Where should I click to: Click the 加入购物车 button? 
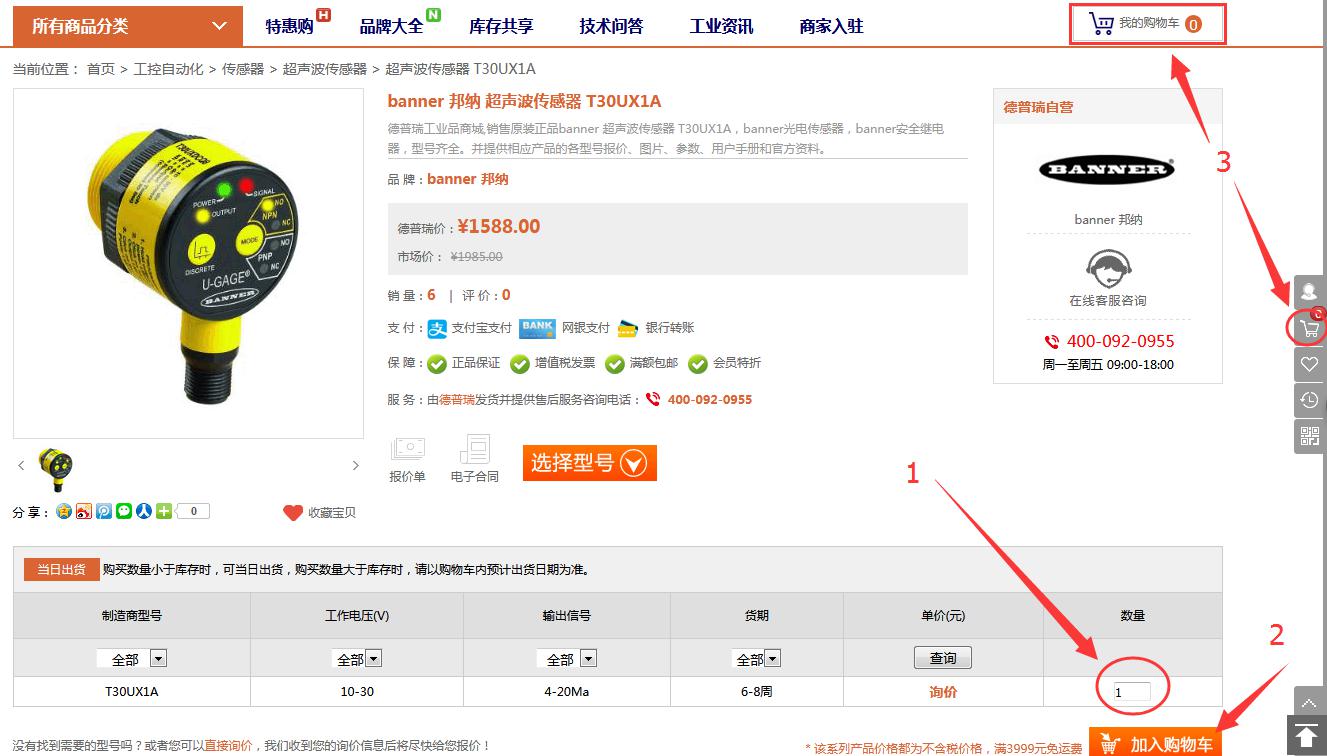click(1155, 744)
